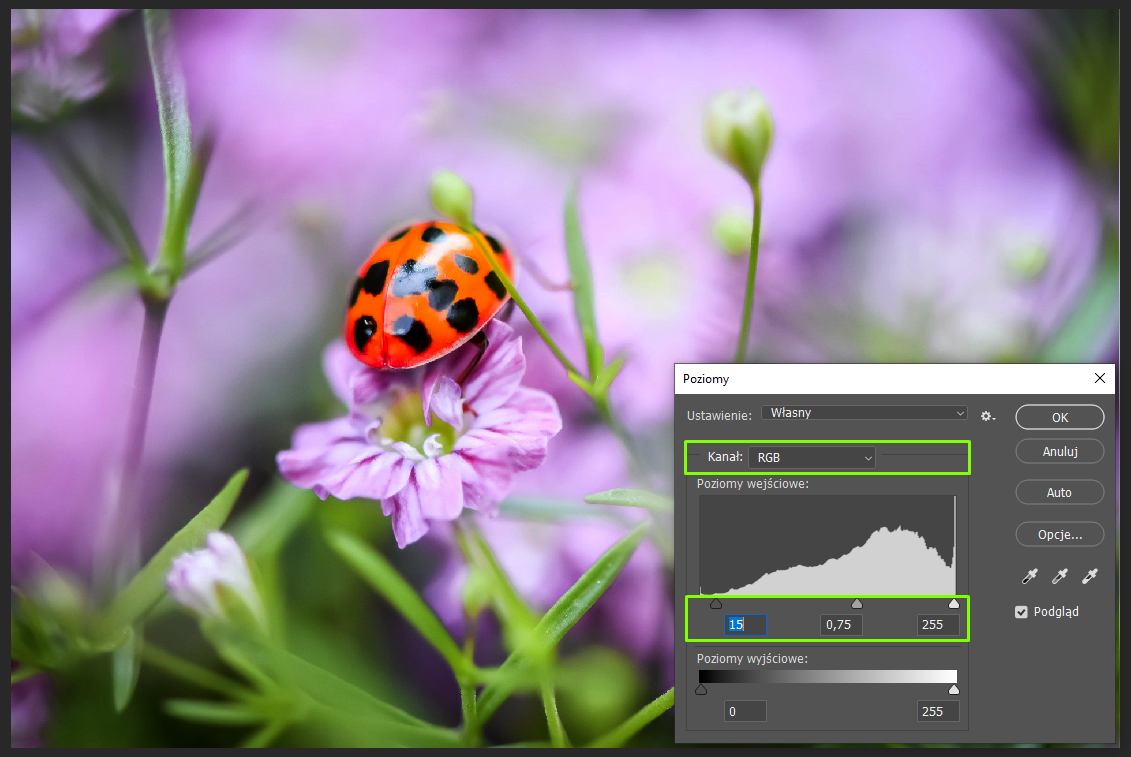
Task: Apply Auto levels correction
Action: (1060, 493)
